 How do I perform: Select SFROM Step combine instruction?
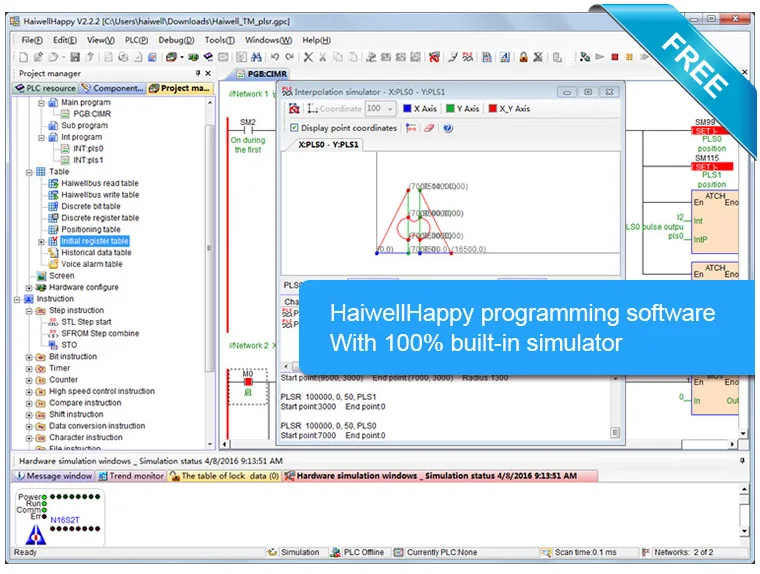(100, 334)
